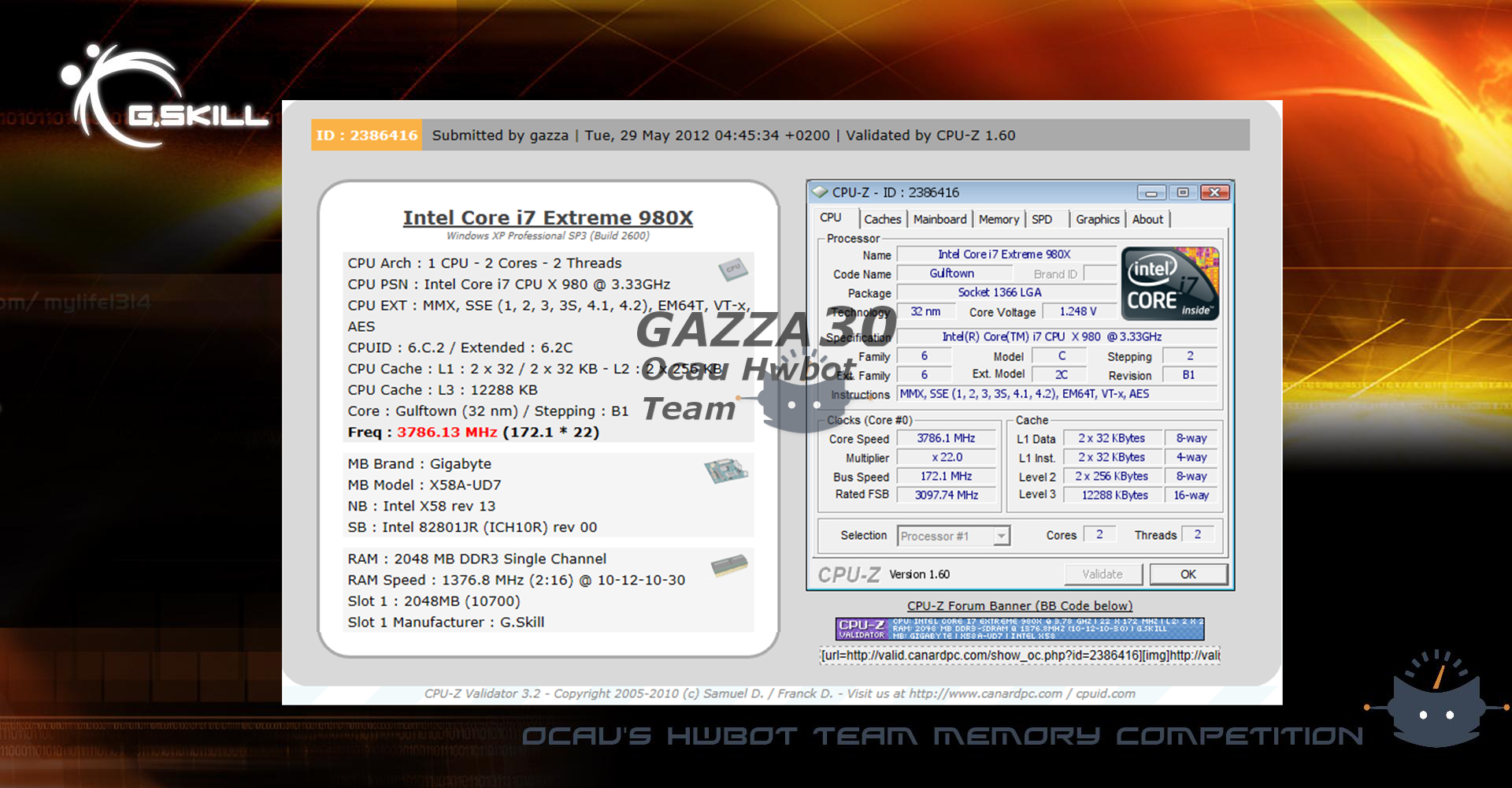The width and height of the screenshot is (1512, 788).
Task: Click the red Freq 3786.13 MHz text
Action: click(x=447, y=432)
